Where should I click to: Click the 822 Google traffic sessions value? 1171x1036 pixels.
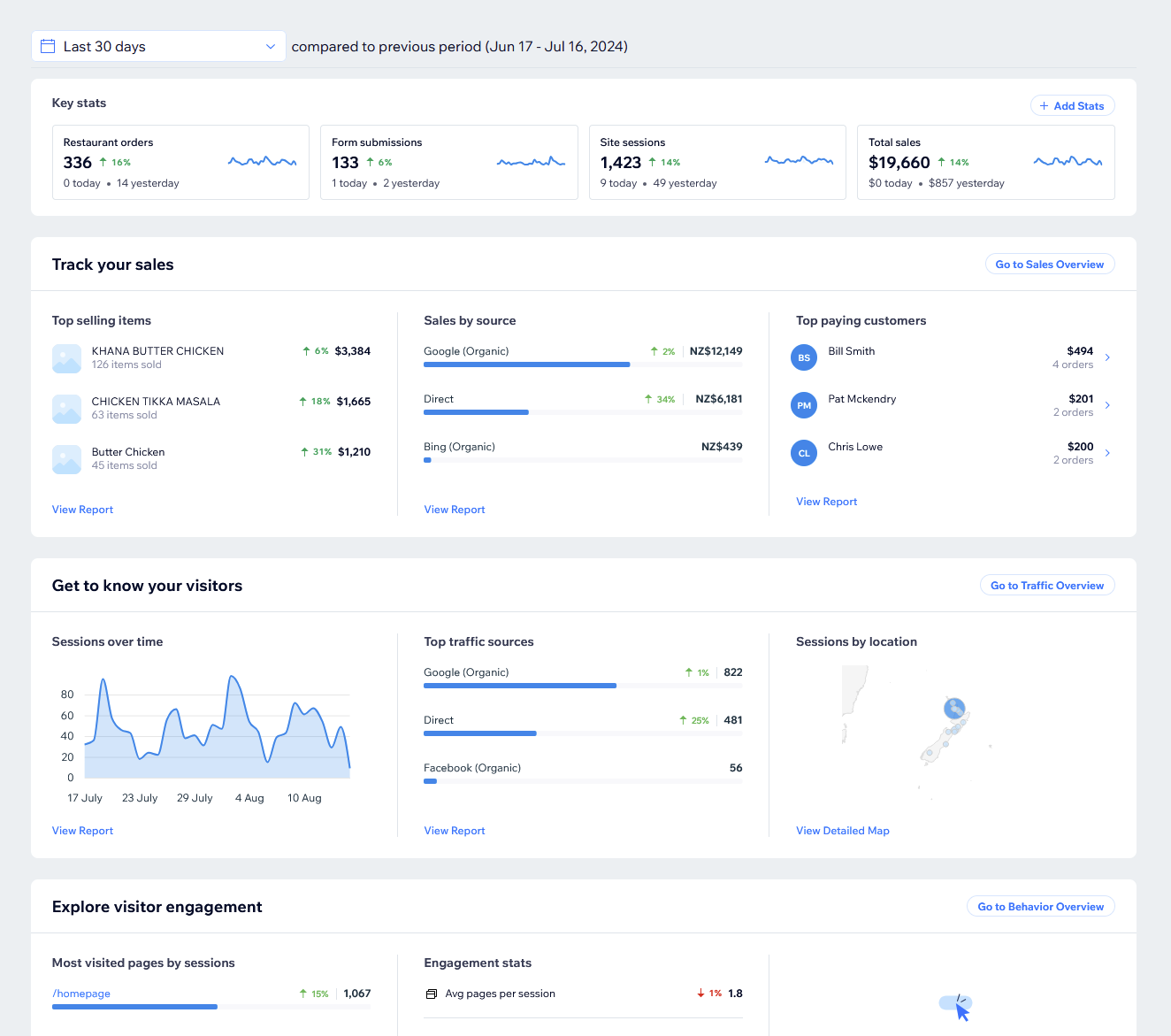coord(733,672)
